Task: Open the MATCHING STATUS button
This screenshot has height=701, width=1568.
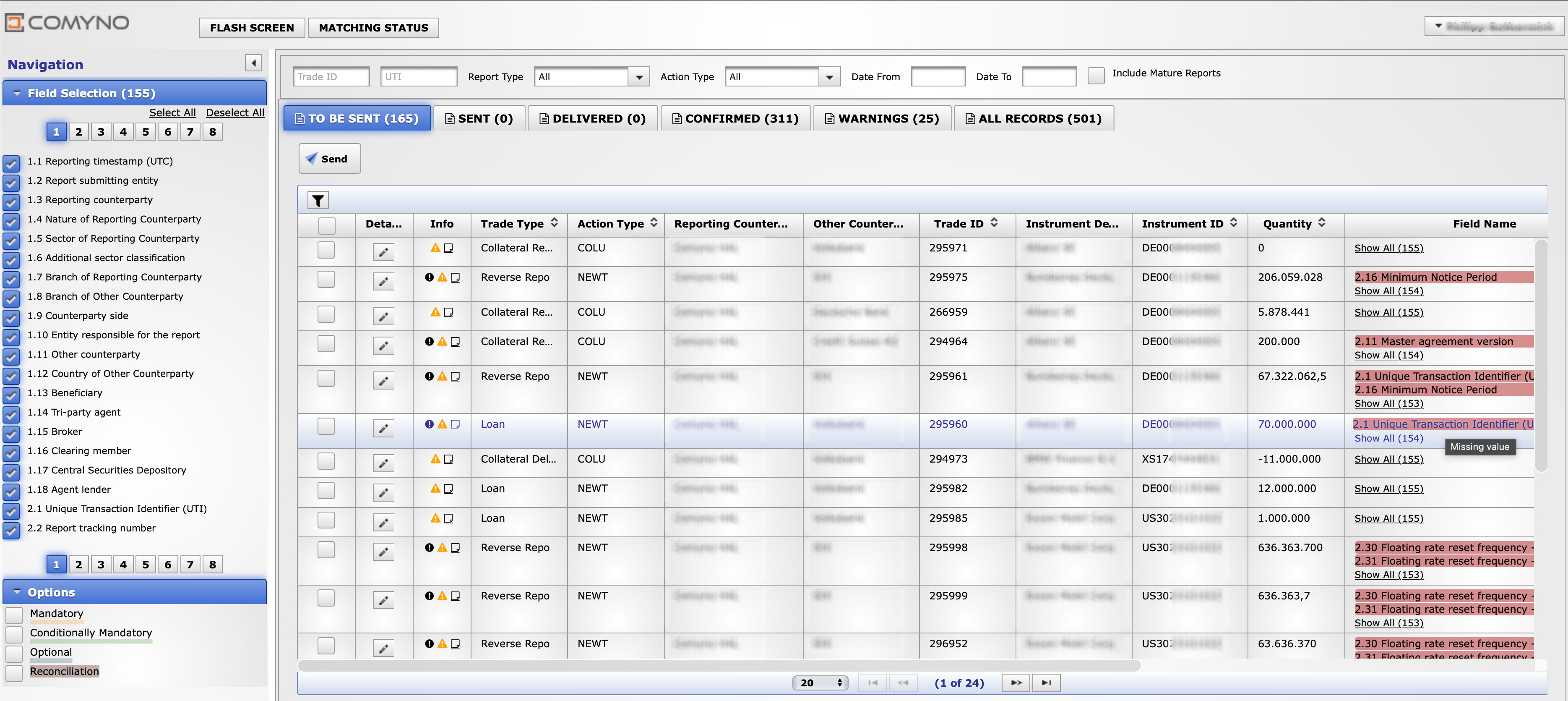Action: 373,27
